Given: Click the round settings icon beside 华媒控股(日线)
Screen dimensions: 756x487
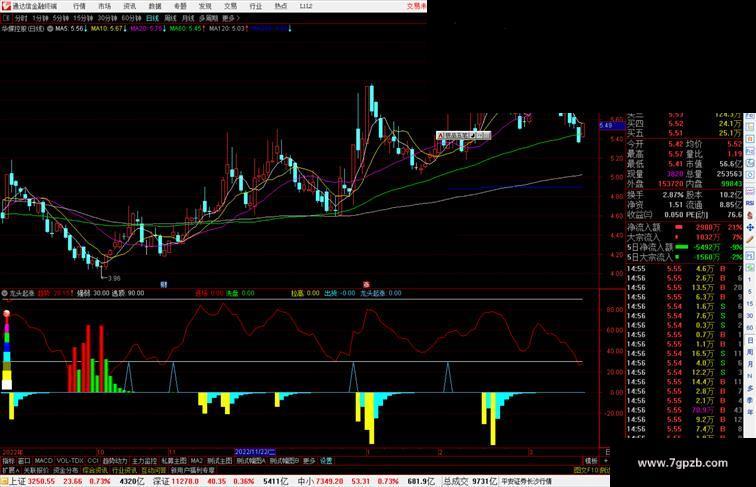Looking at the screenshot, I should pos(50,29).
